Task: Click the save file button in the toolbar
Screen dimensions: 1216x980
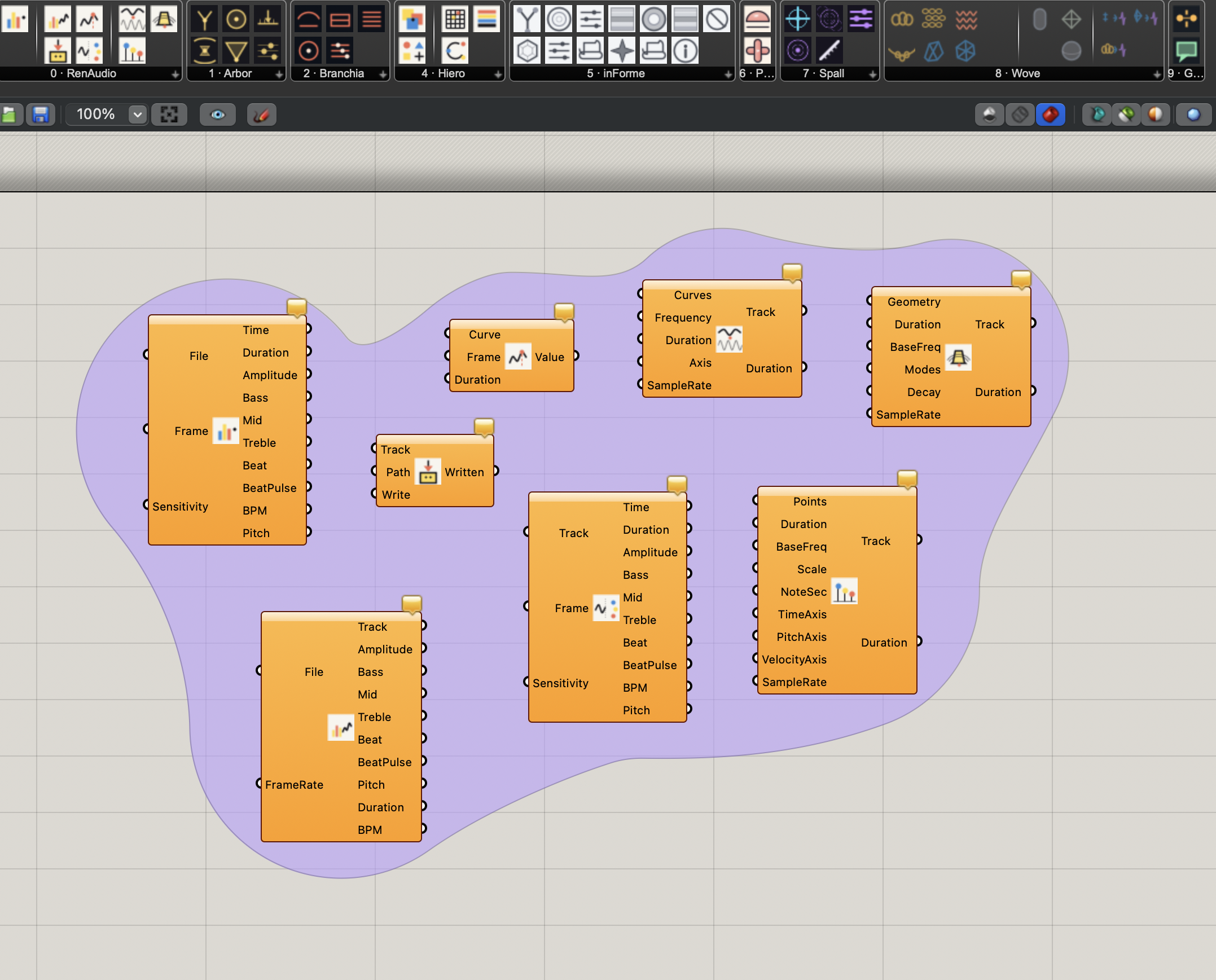Action: tap(40, 114)
